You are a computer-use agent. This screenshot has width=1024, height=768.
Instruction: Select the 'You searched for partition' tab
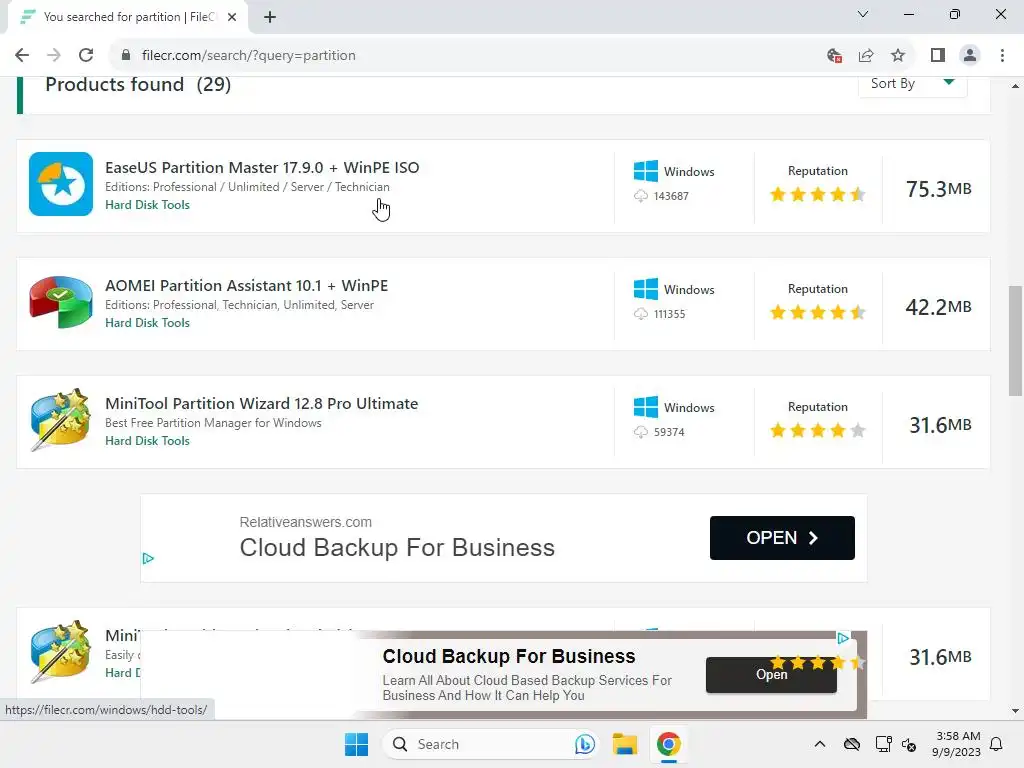[x=128, y=17]
